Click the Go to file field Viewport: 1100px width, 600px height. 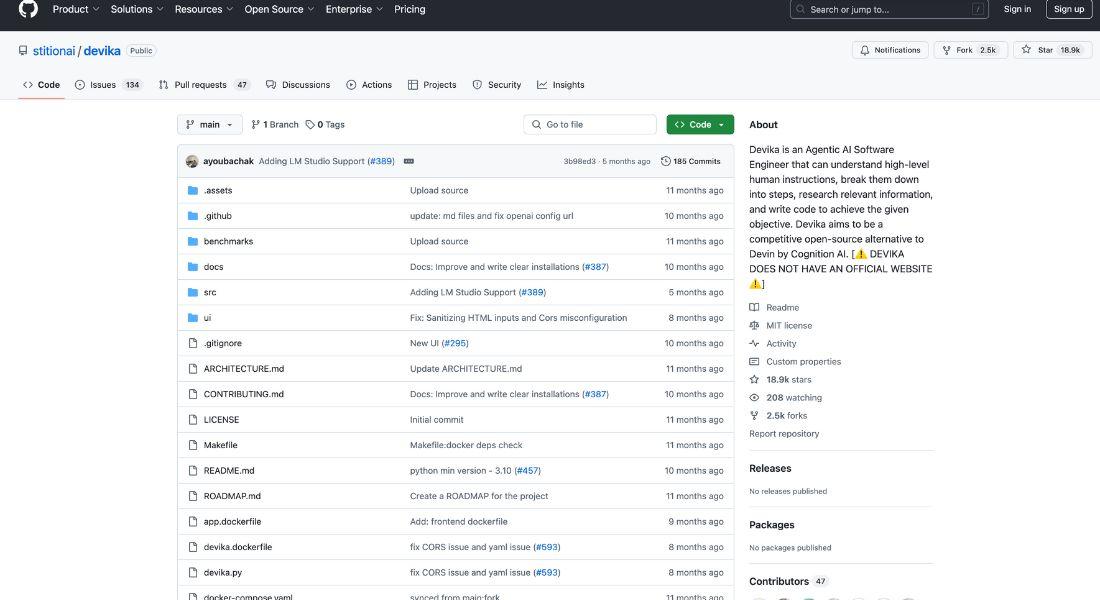click(x=590, y=124)
